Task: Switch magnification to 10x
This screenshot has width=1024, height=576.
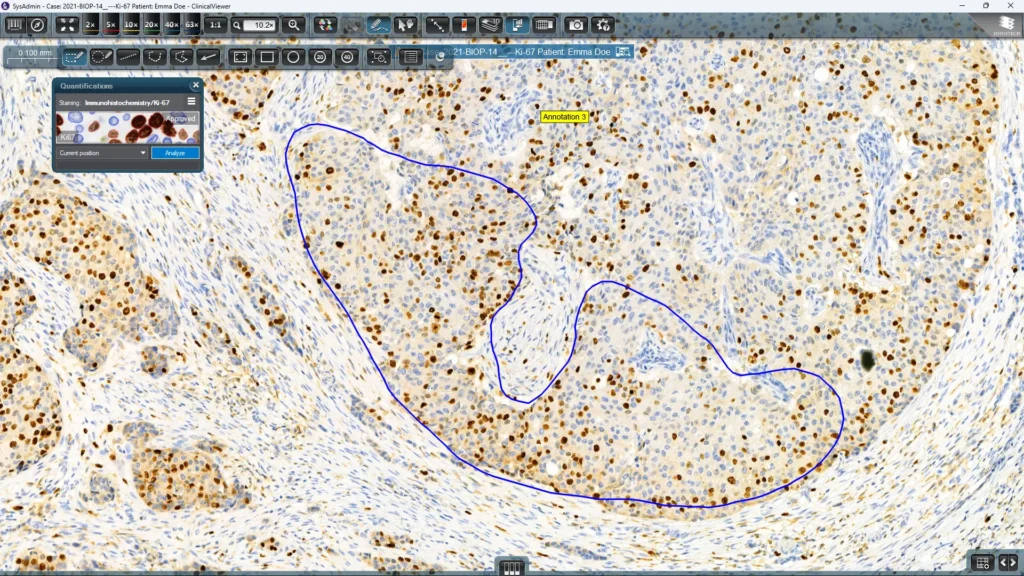Action: click(x=131, y=25)
